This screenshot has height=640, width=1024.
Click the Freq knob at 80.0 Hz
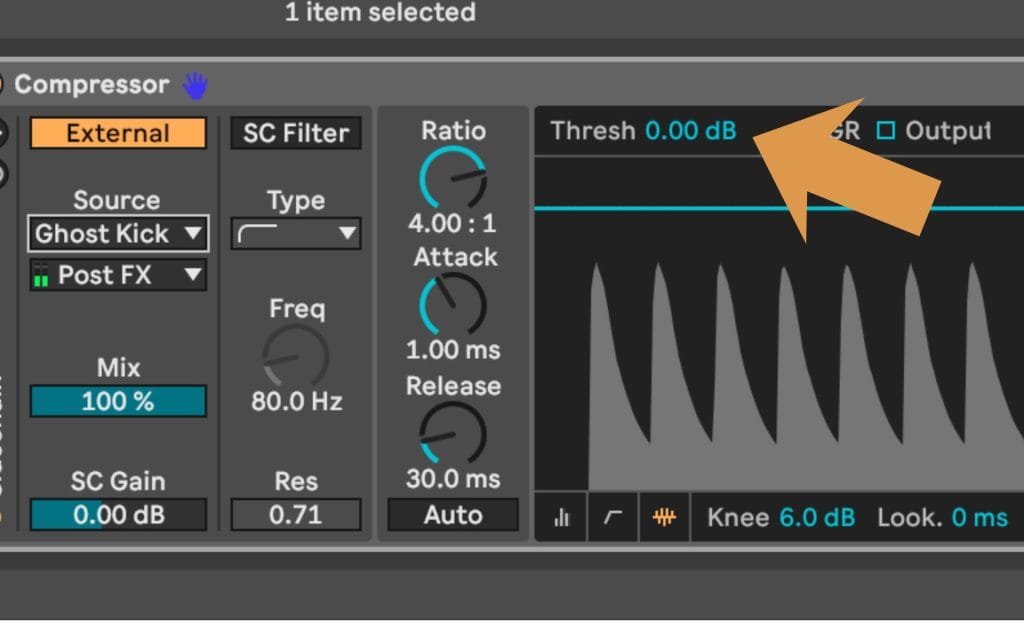click(x=296, y=356)
